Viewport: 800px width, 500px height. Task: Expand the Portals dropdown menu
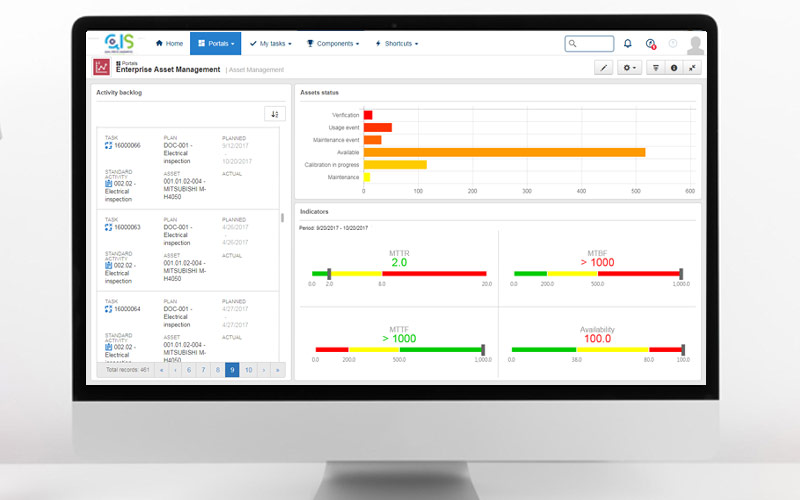tap(215, 44)
